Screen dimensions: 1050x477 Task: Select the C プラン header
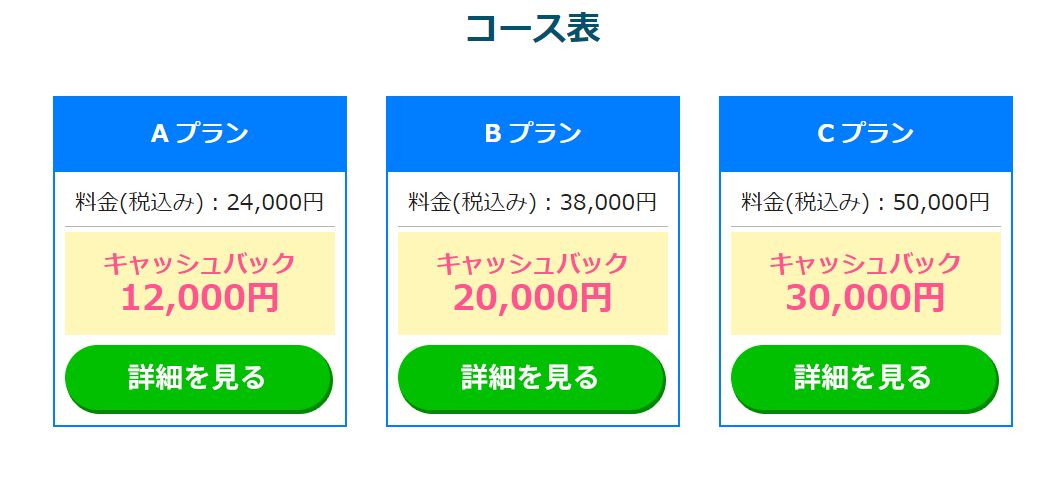pyautogui.click(x=866, y=133)
